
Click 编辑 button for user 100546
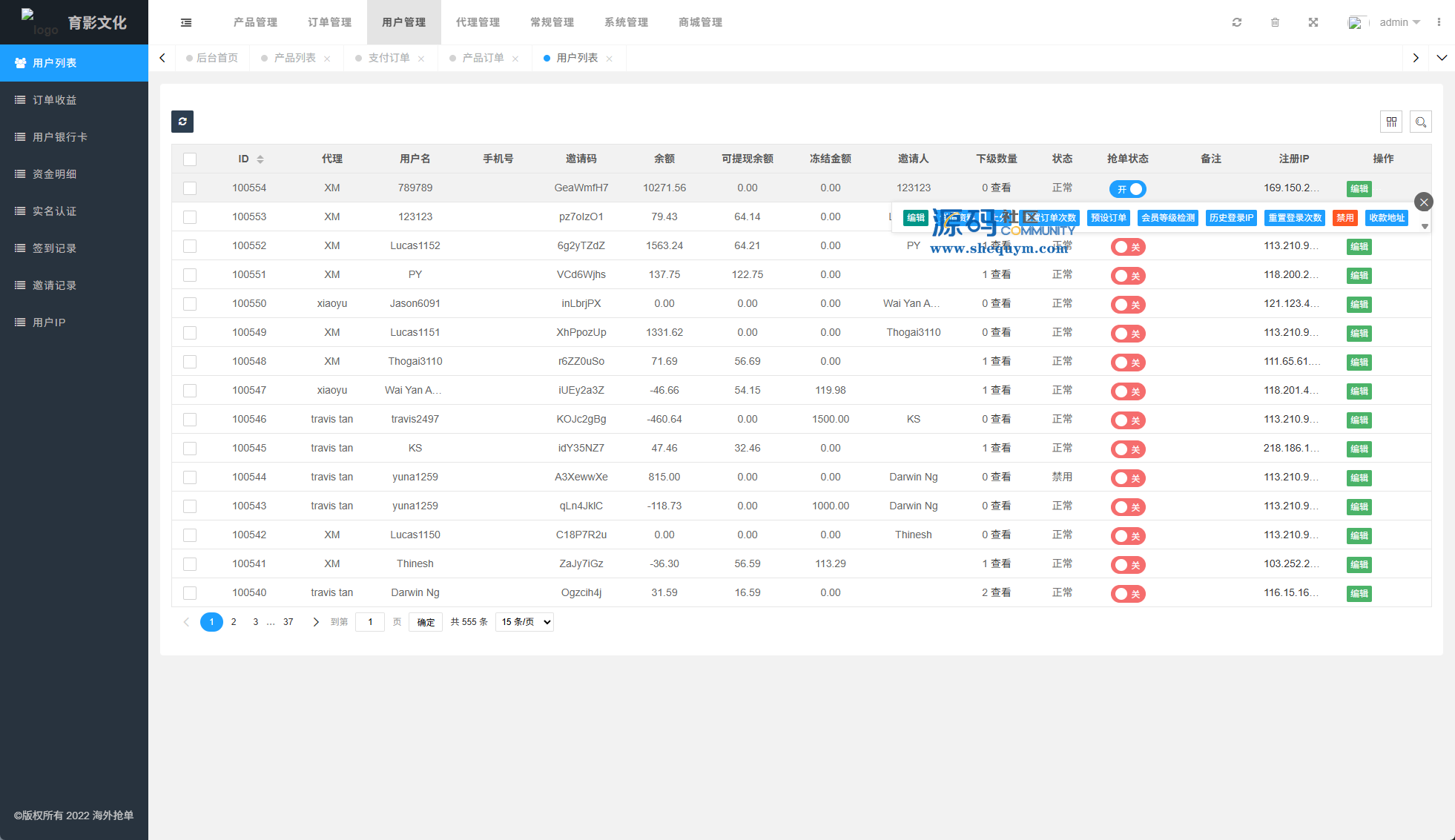(1359, 420)
